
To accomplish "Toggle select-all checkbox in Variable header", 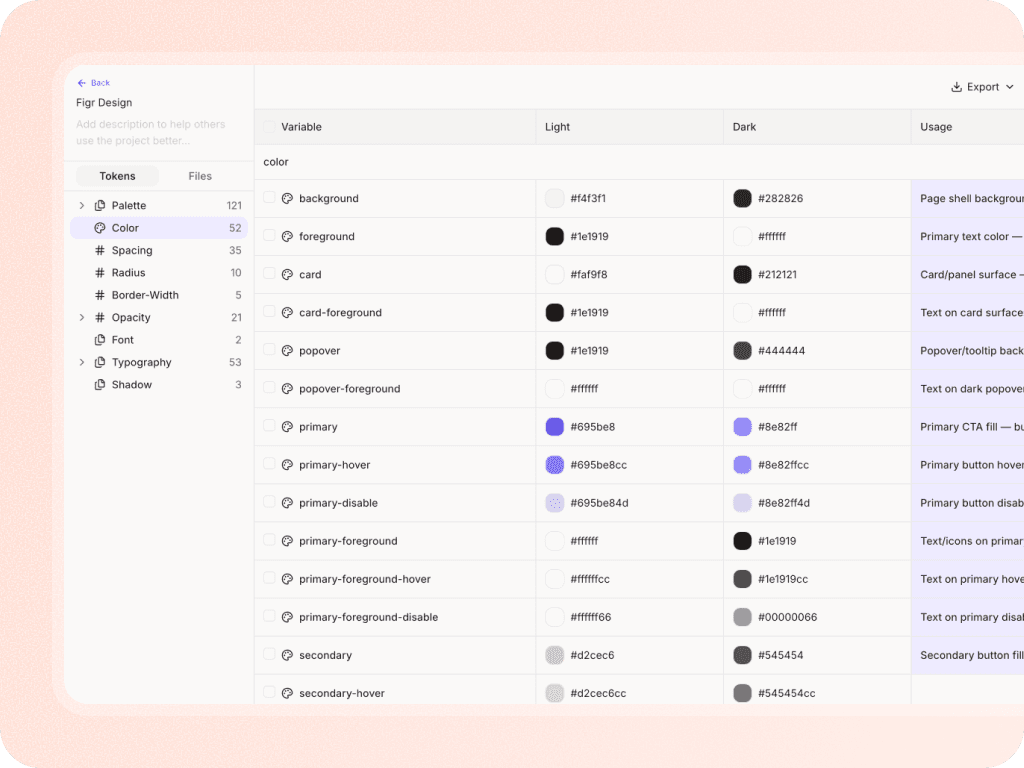I will coord(269,126).
